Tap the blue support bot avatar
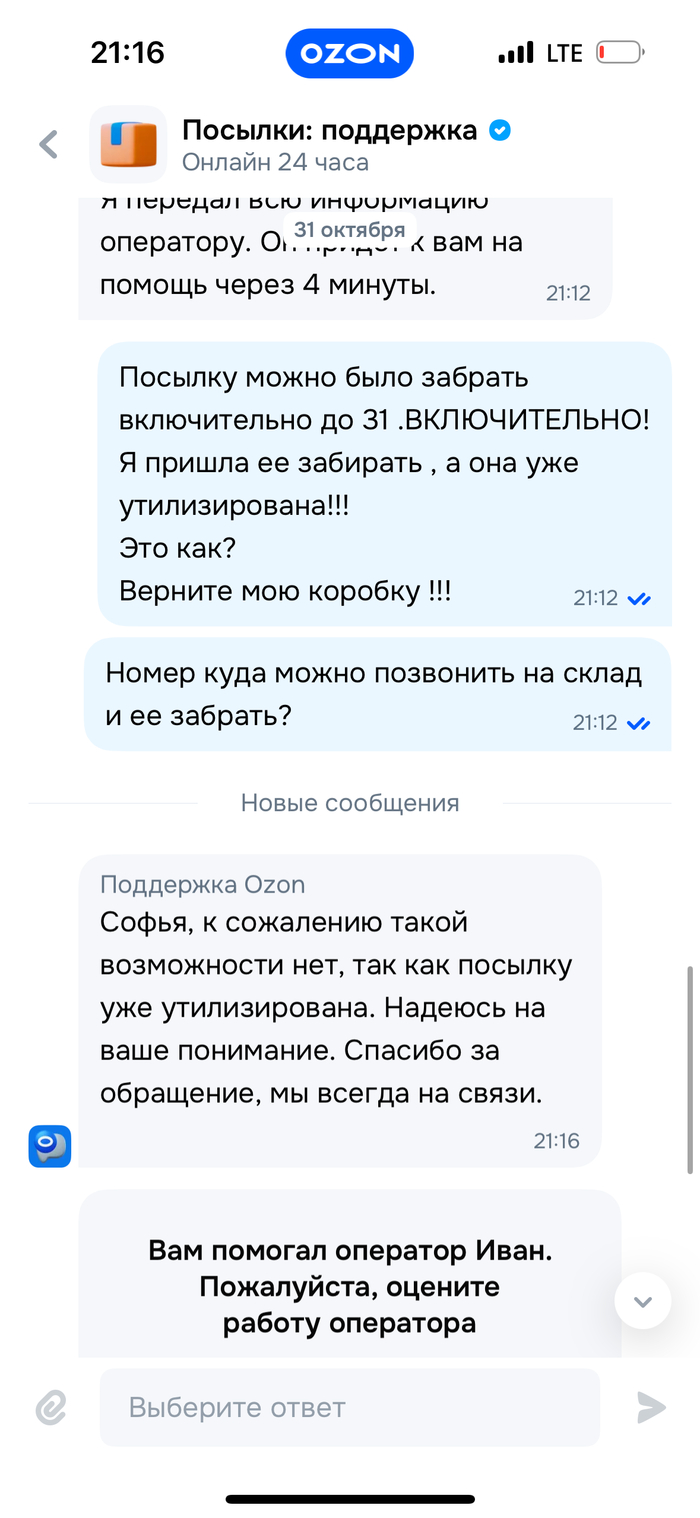Viewport: 700px width, 1518px height. tap(49, 1146)
